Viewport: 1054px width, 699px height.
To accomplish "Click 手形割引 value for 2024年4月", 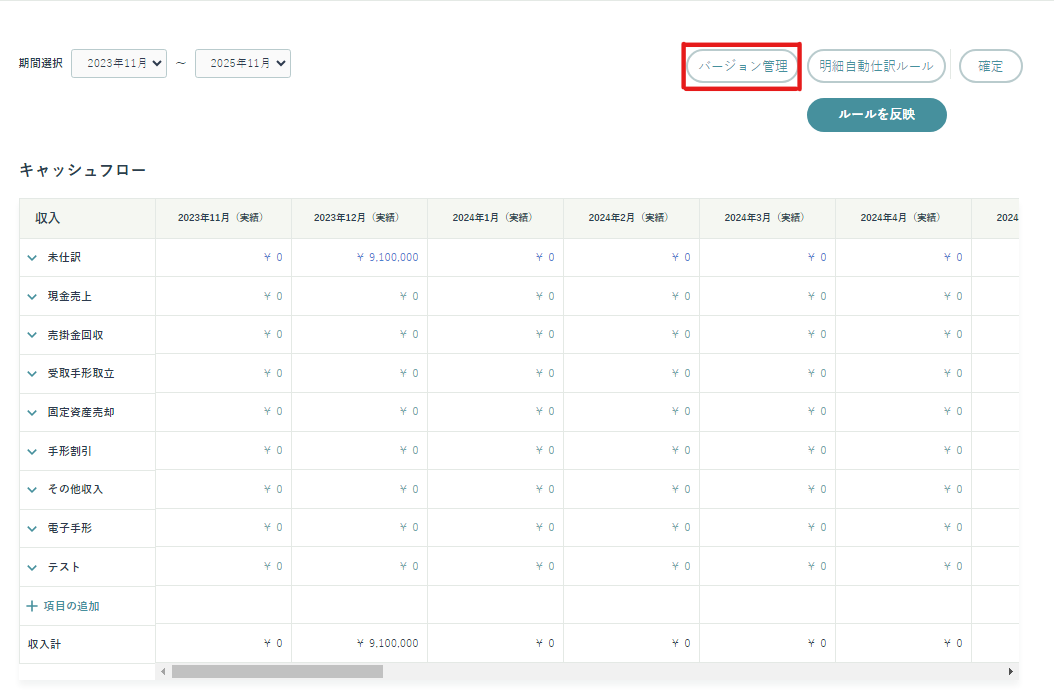I will pos(953,451).
